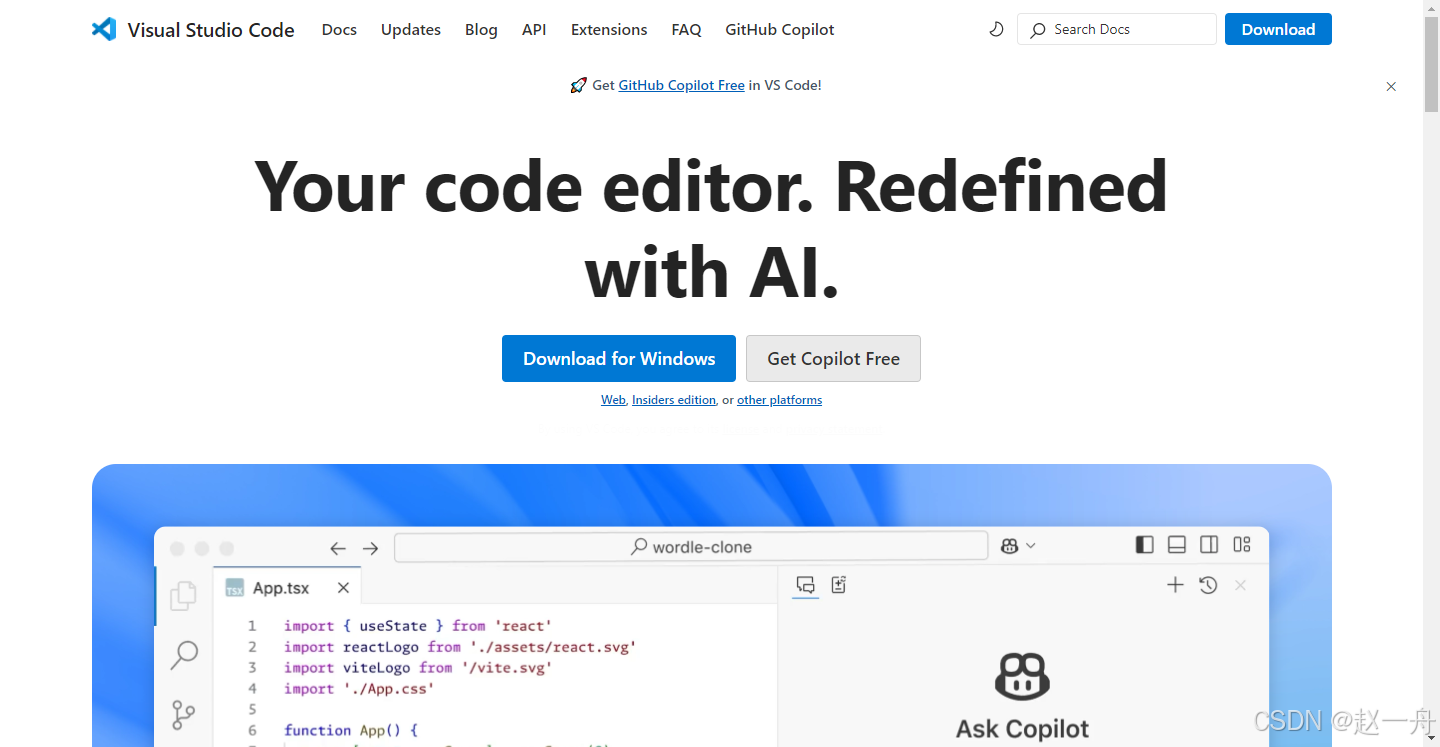Viewport: 1440px width, 747px height.
Task: Click the page vertical scrollbar thumb
Action: pyautogui.click(x=1431, y=63)
